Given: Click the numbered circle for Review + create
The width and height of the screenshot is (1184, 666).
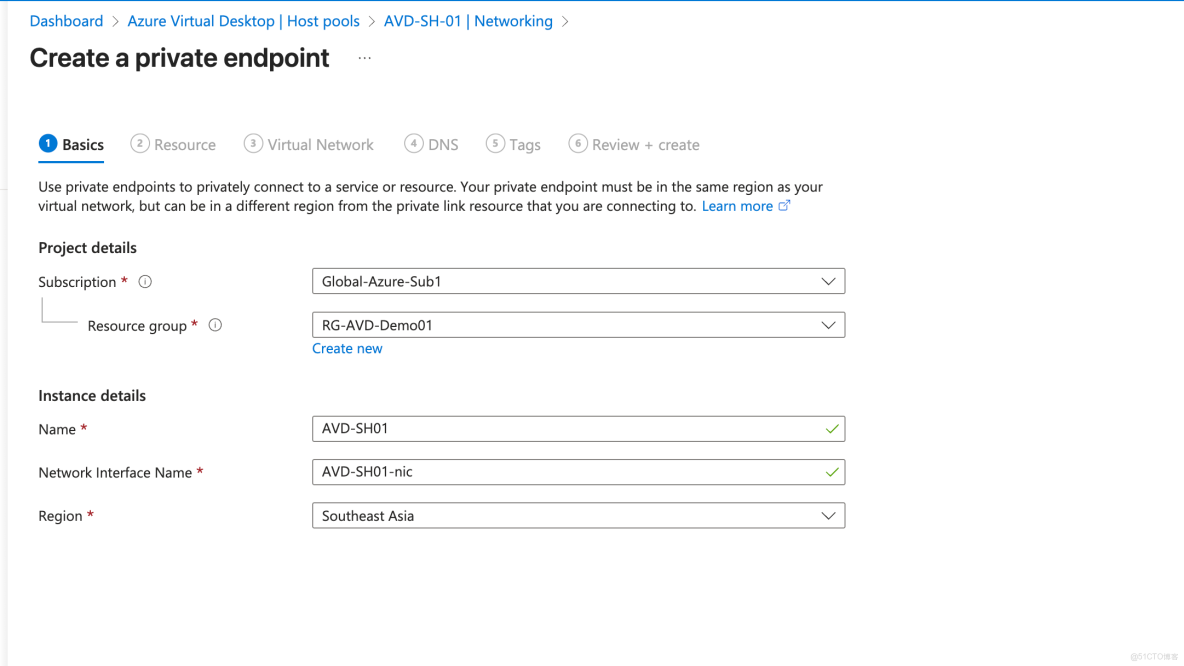Looking at the screenshot, I should [578, 143].
